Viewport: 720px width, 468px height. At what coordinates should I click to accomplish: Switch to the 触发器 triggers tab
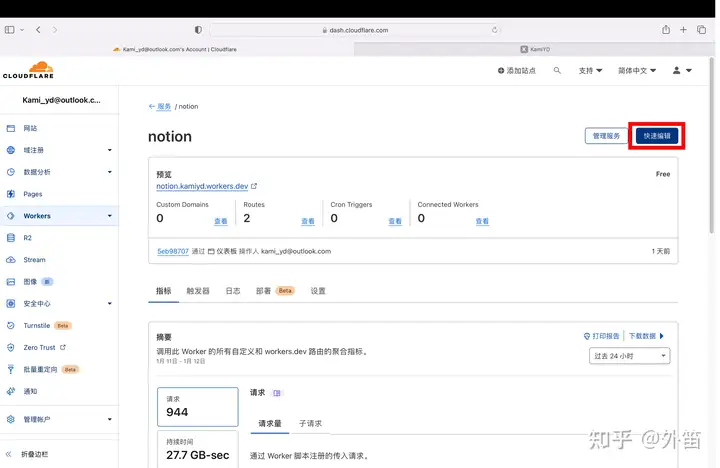click(198, 291)
